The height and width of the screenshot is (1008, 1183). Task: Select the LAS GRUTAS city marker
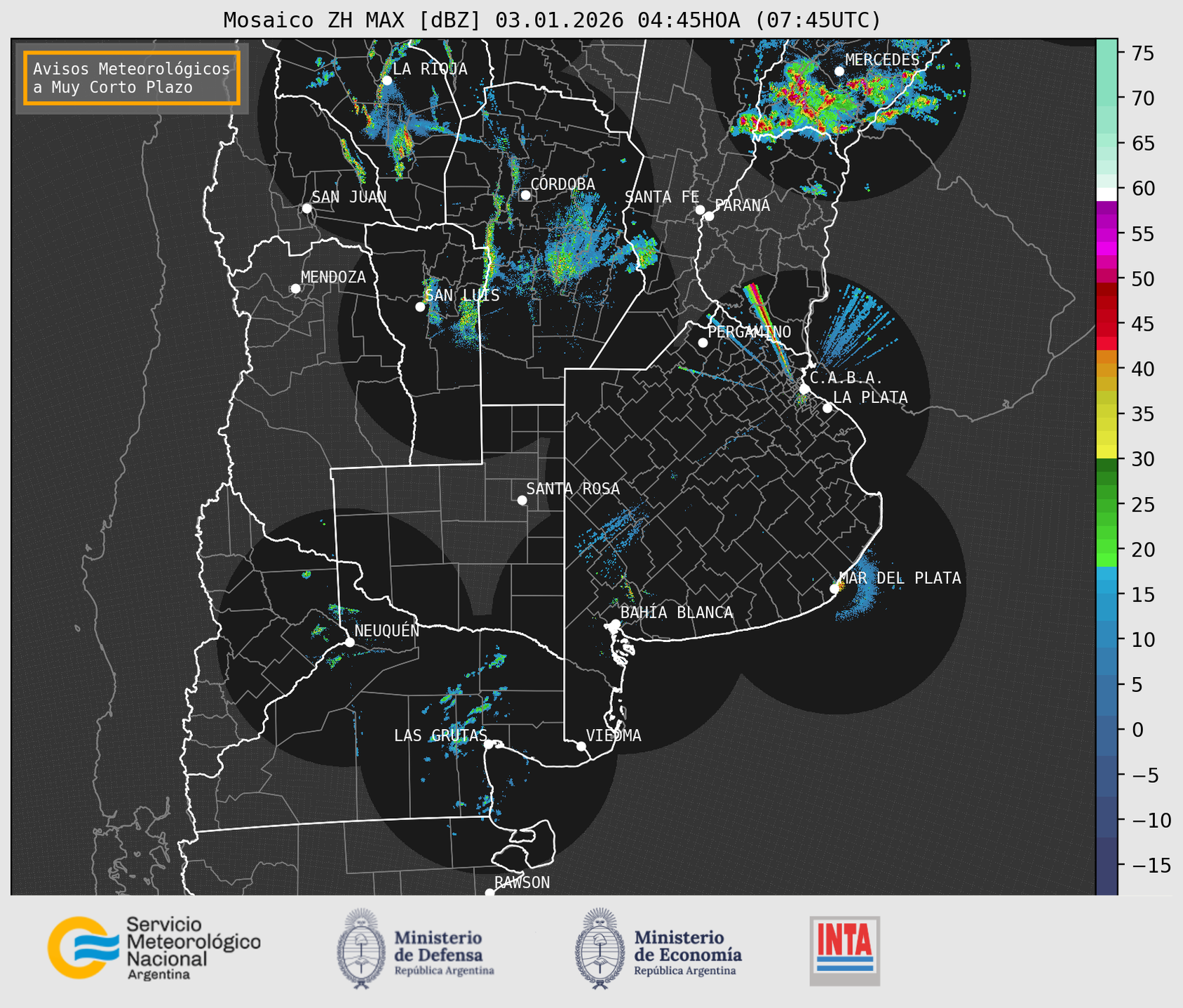click(x=489, y=744)
